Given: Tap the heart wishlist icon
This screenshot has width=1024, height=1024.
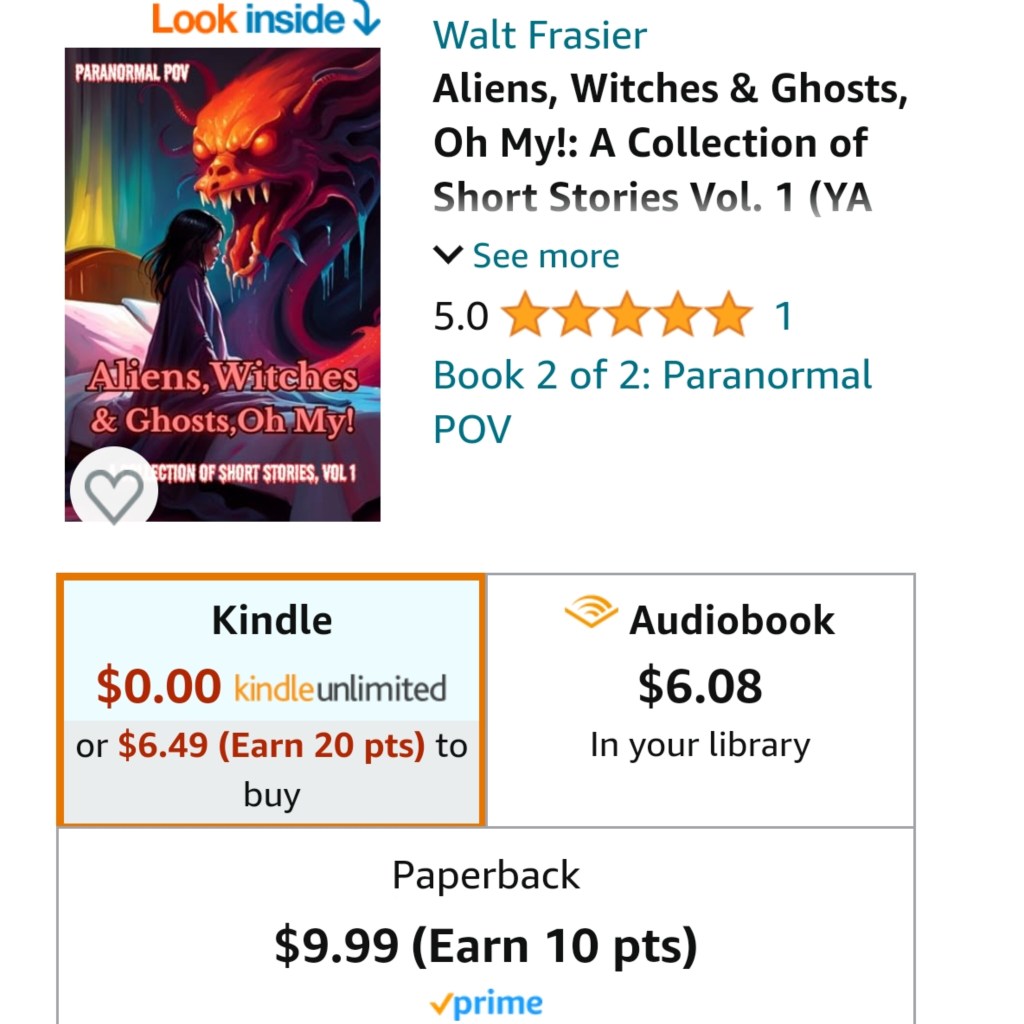Looking at the screenshot, I should (x=113, y=493).
